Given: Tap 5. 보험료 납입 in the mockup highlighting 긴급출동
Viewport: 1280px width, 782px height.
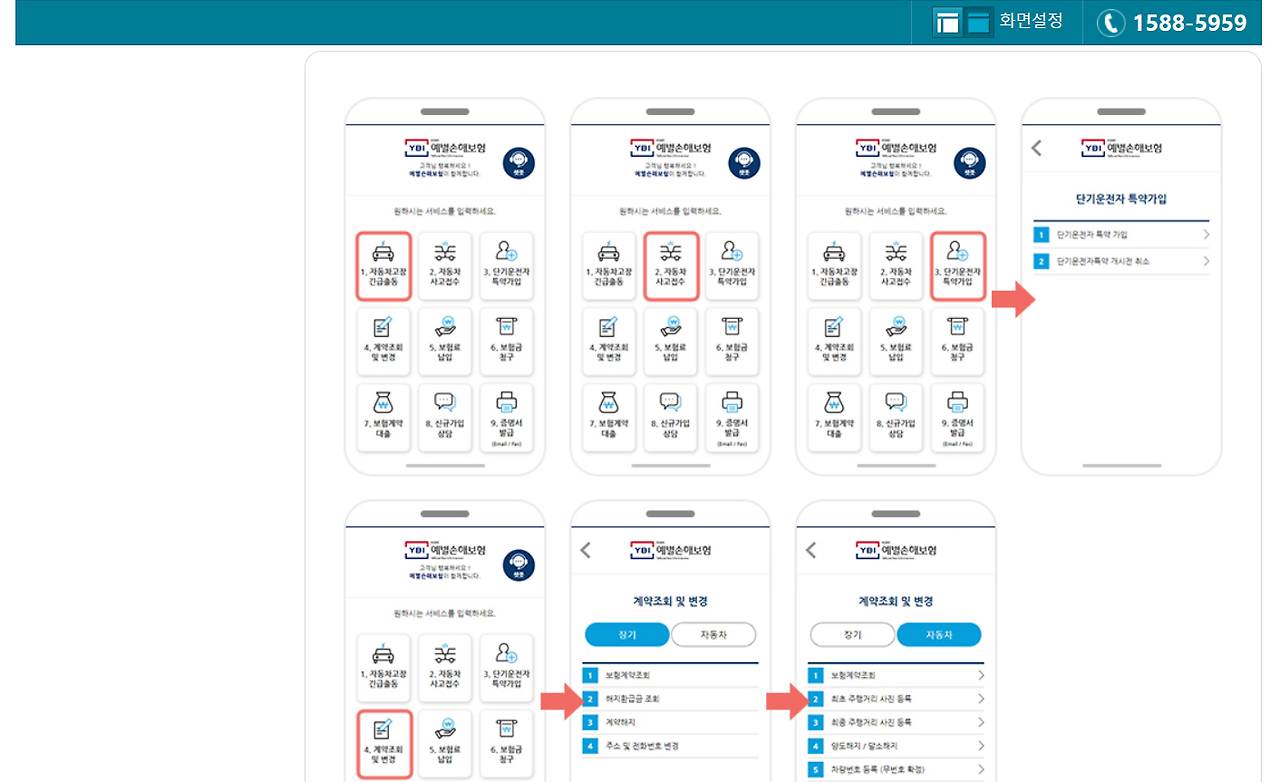Looking at the screenshot, I should coord(444,341).
